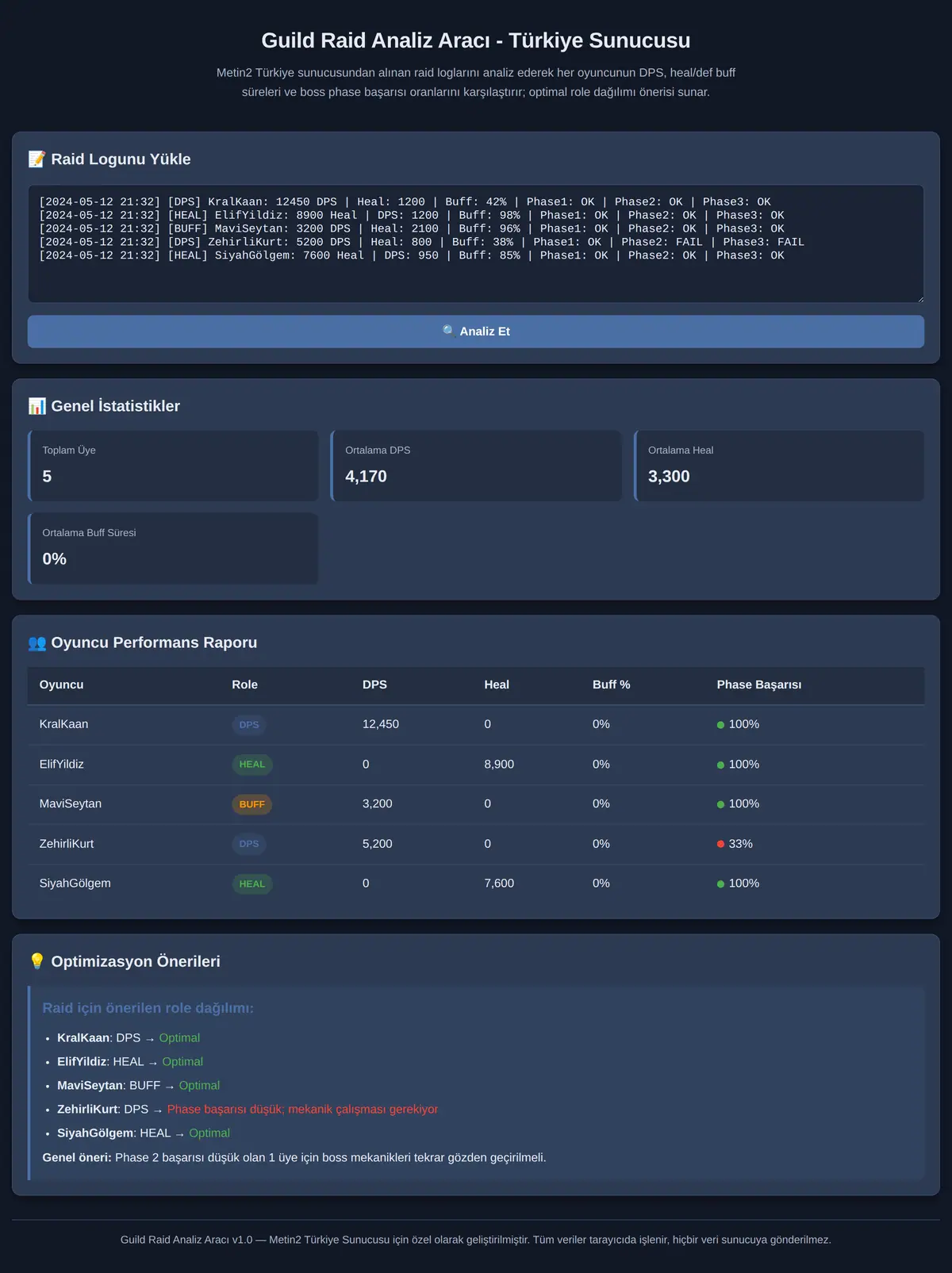Click the Oyuncu column header

pos(61,684)
